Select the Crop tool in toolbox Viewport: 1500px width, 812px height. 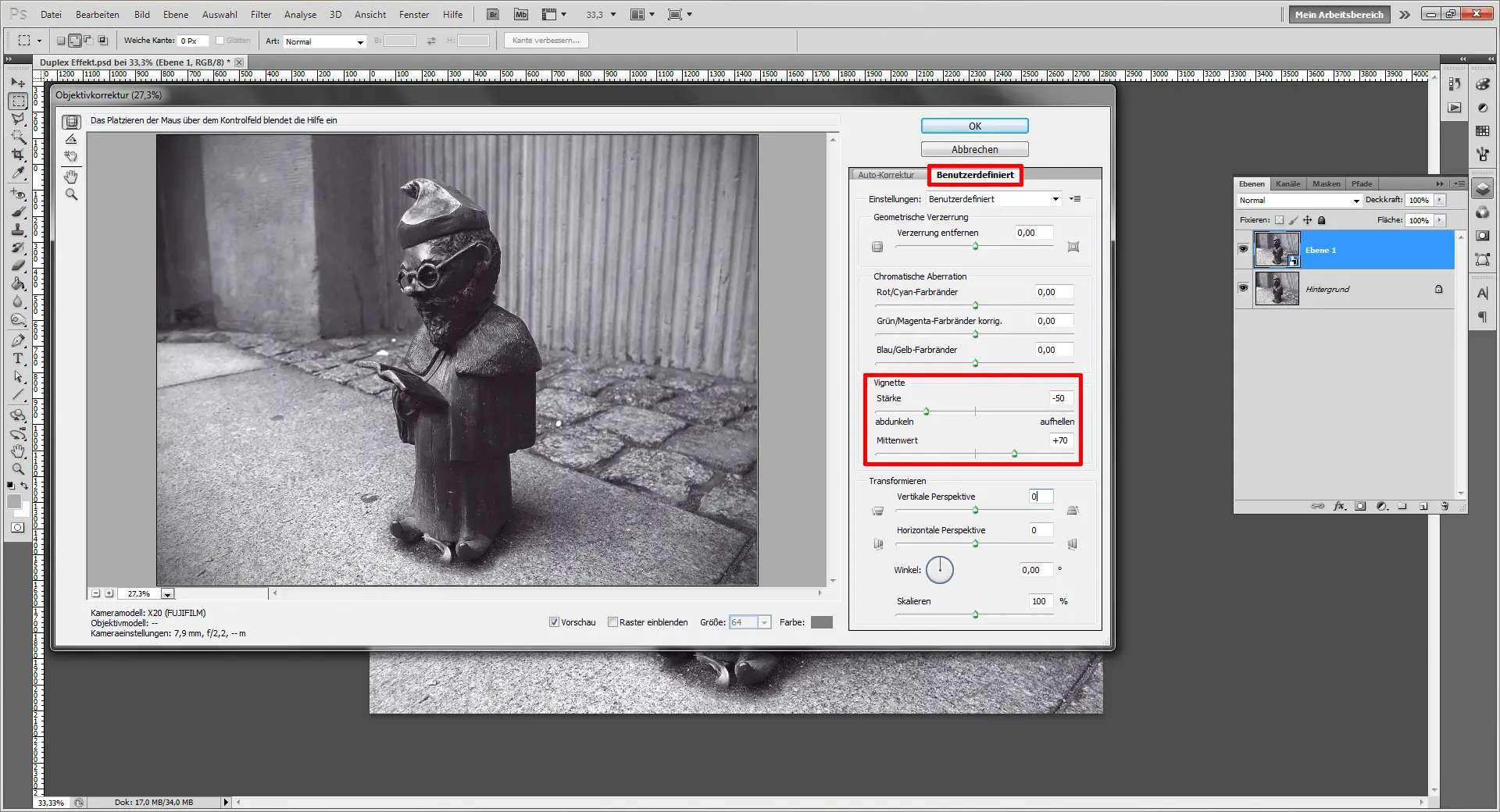(18, 155)
